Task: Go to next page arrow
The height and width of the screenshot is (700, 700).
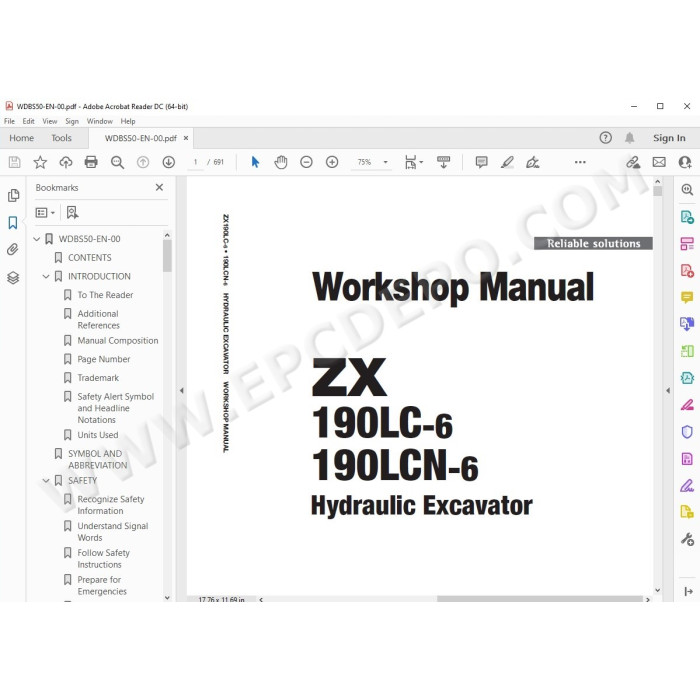Action: point(168,162)
